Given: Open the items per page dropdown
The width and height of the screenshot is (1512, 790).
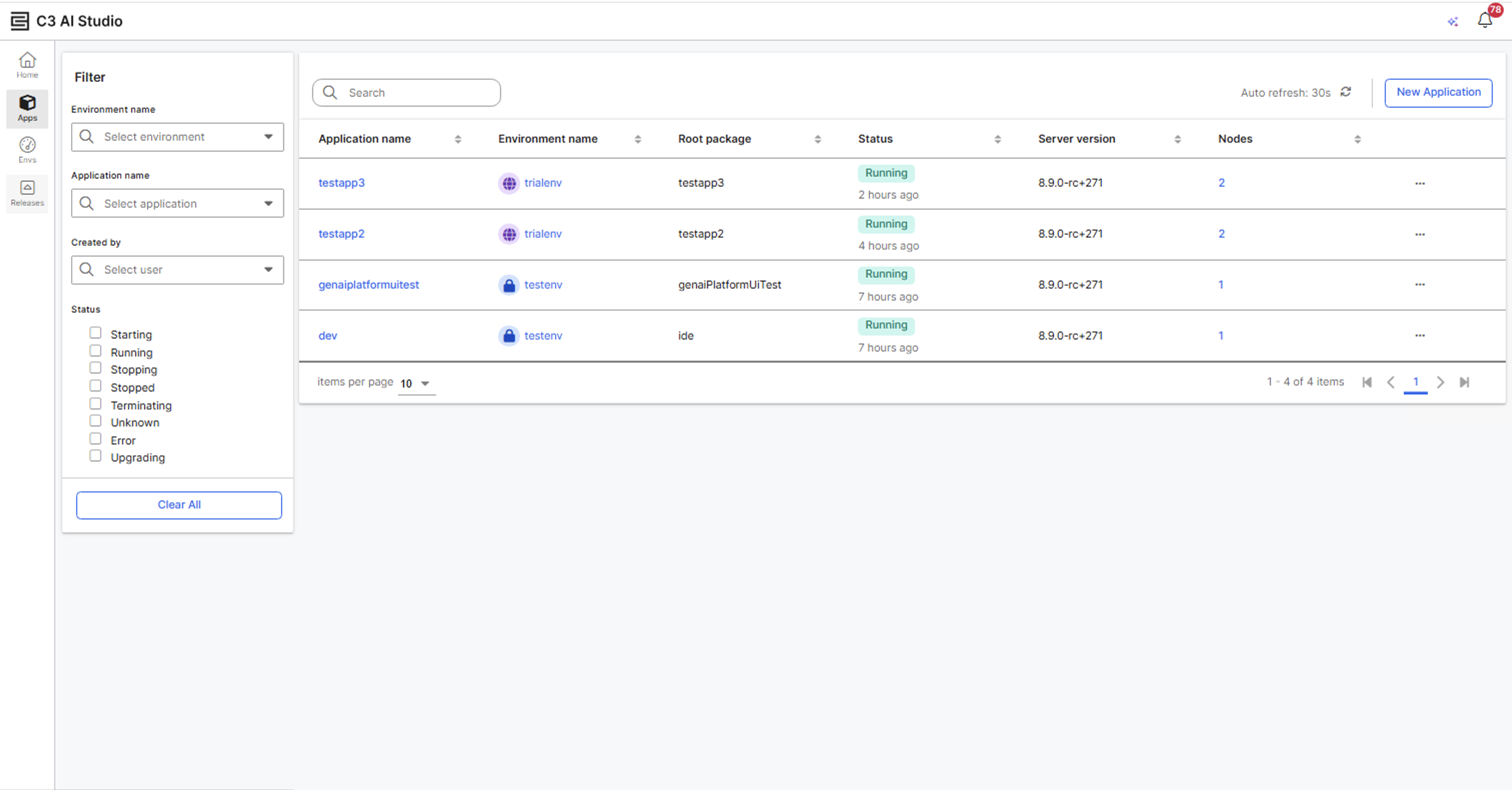Looking at the screenshot, I should coord(416,383).
